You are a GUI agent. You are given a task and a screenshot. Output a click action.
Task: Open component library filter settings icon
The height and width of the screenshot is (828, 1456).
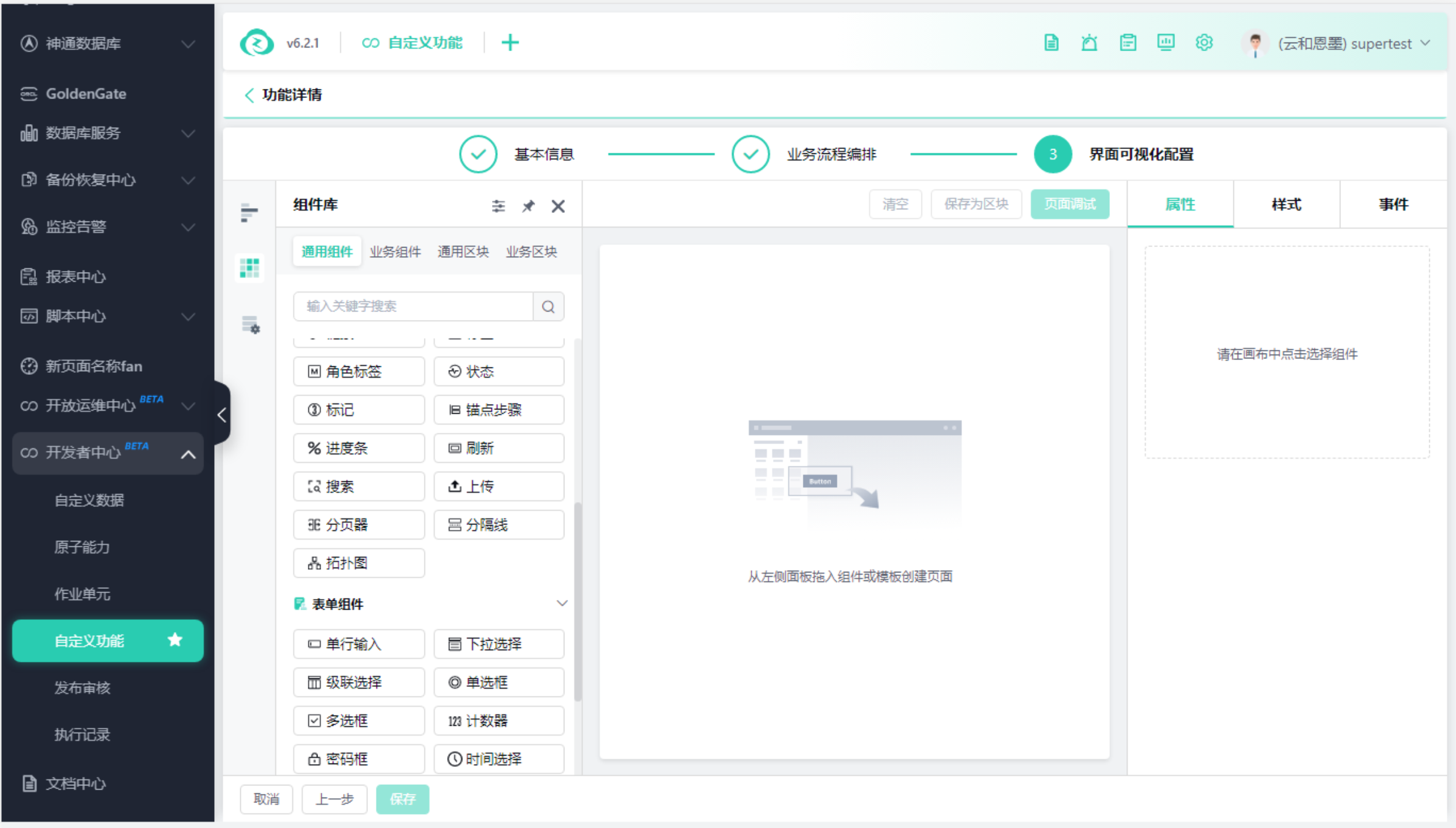tap(498, 206)
